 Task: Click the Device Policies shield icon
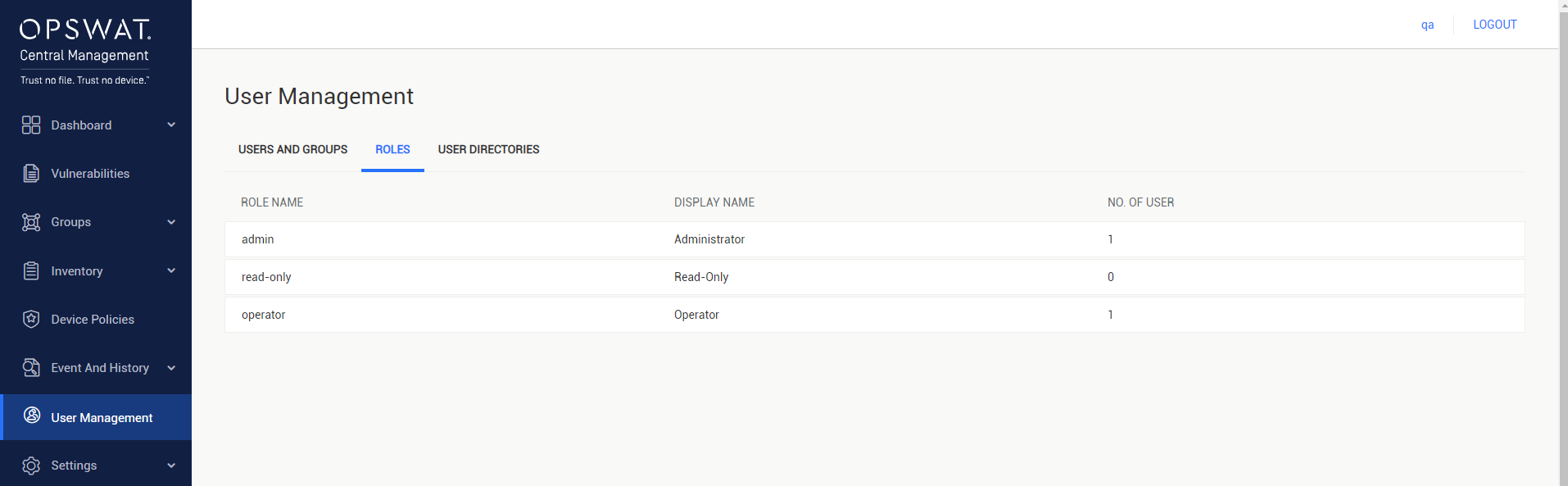(31, 319)
